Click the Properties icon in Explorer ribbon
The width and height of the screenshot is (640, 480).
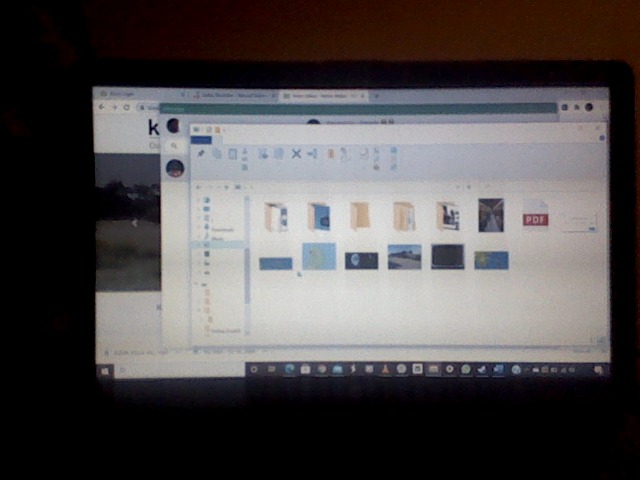tap(363, 154)
